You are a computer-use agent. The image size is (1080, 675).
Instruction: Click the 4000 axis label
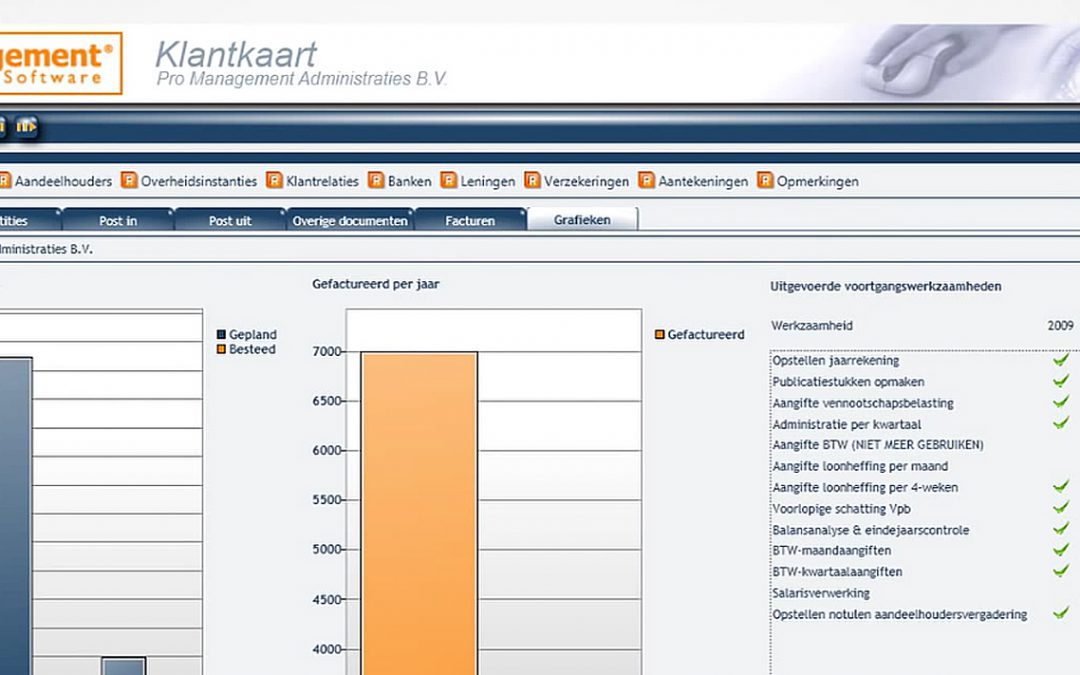pos(326,650)
